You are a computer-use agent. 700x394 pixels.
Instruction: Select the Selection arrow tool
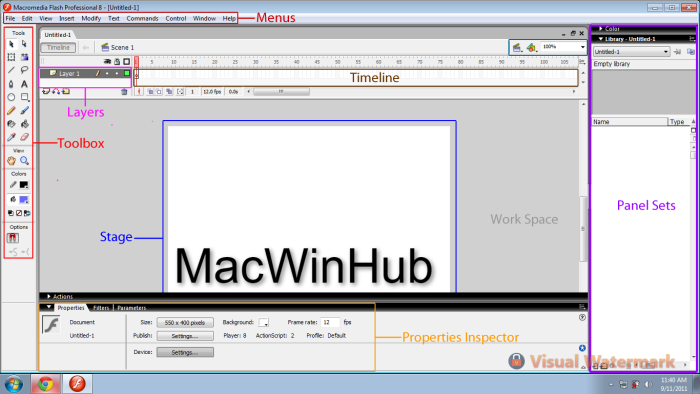12,44
